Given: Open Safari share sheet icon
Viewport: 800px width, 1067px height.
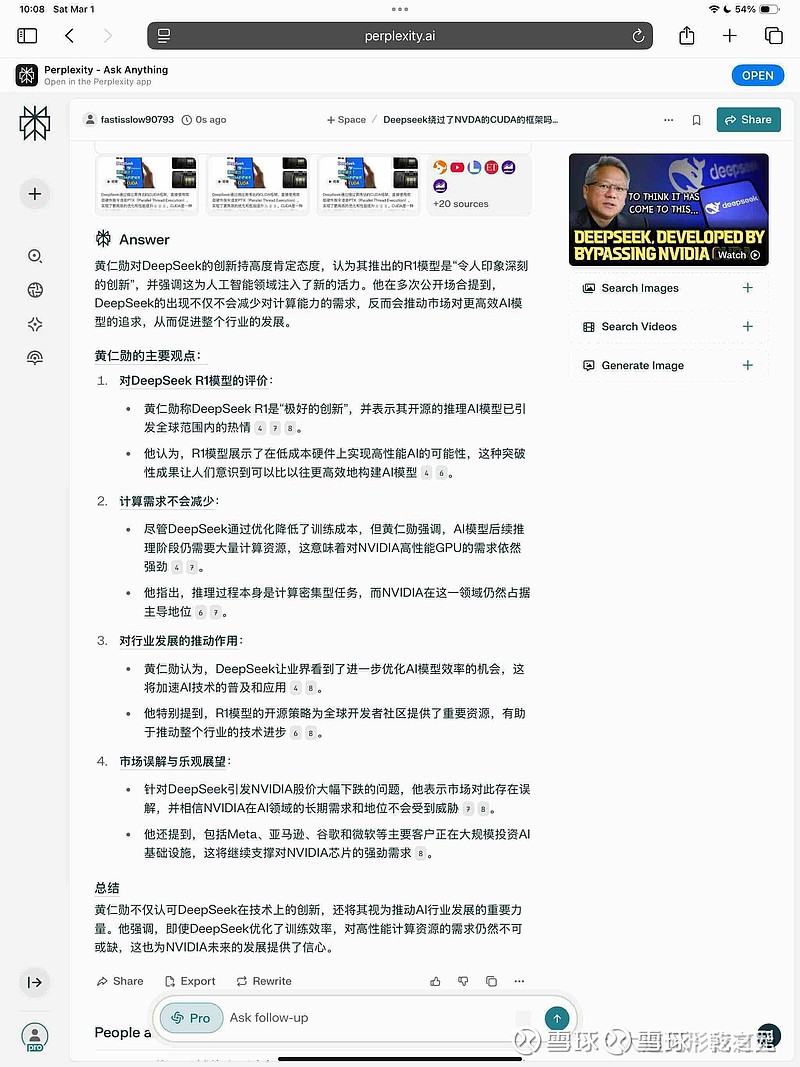Looking at the screenshot, I should tap(687, 36).
